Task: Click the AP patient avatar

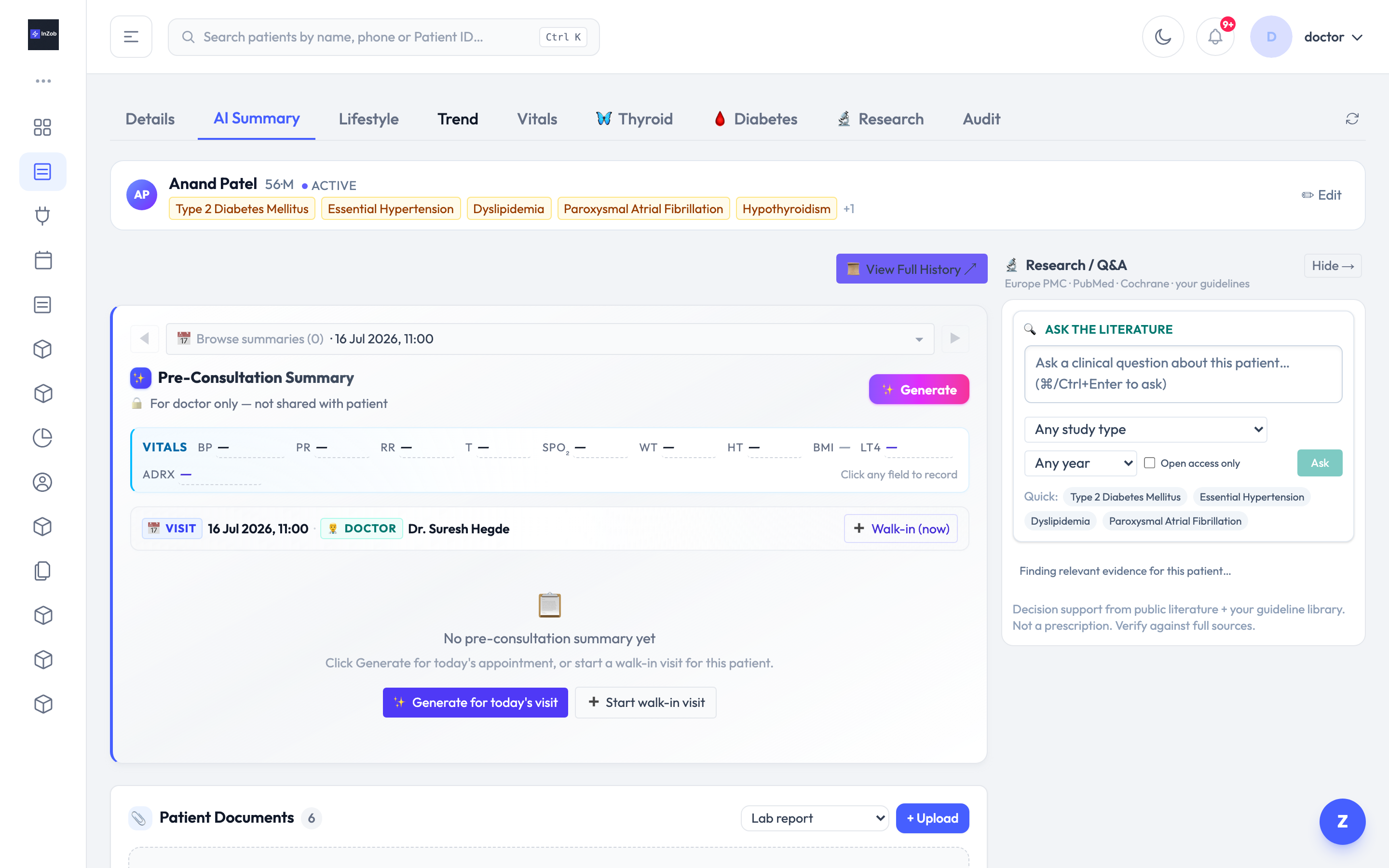Action: pyautogui.click(x=141, y=195)
